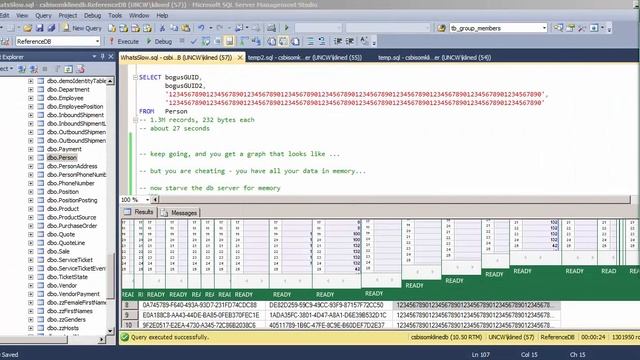Viewport: 640px width, 360px height.
Task: Click the Decrease Indent icon
Action: [x=338, y=41]
